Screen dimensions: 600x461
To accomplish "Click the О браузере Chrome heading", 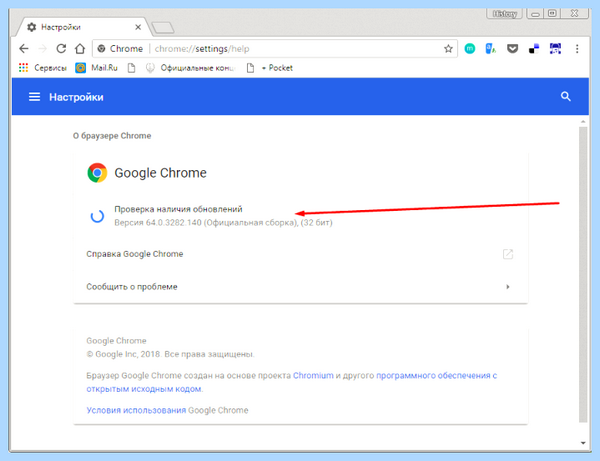I will (112, 136).
